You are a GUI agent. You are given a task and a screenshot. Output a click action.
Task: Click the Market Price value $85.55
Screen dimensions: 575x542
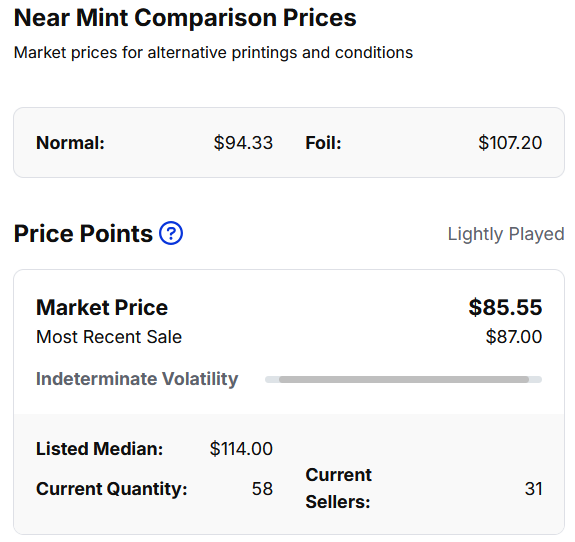pos(505,307)
